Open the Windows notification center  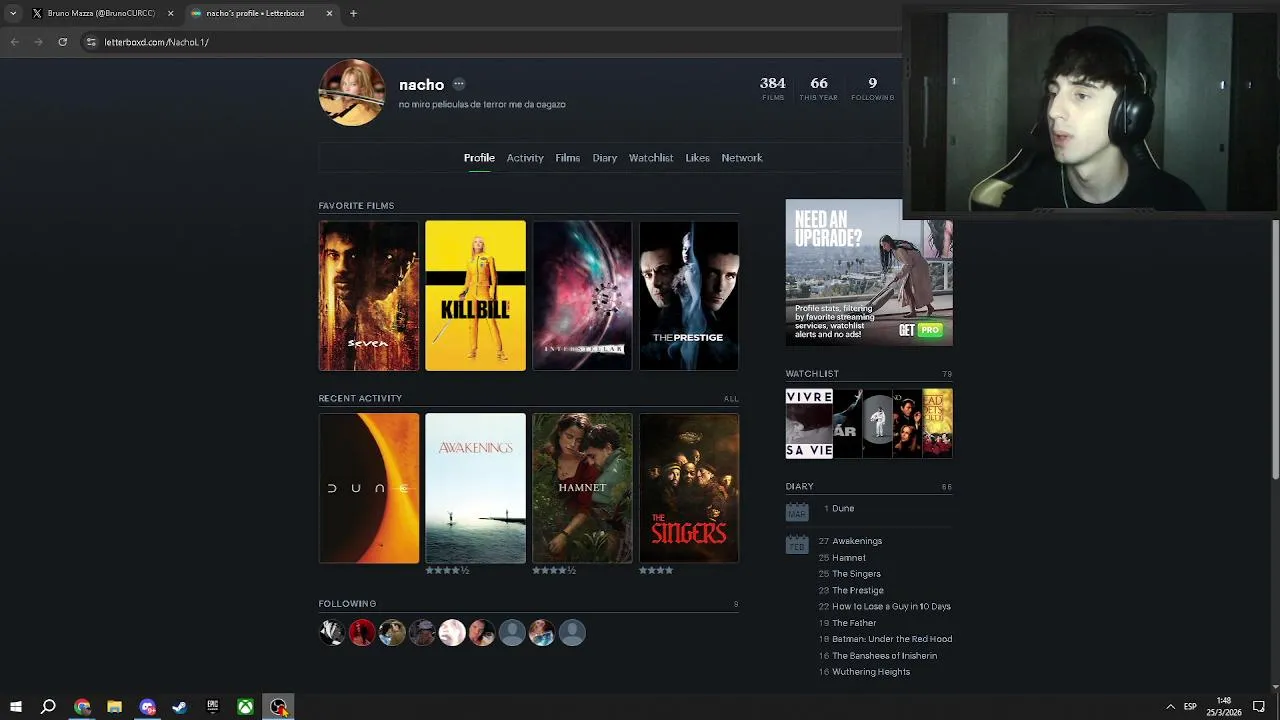(1259, 707)
